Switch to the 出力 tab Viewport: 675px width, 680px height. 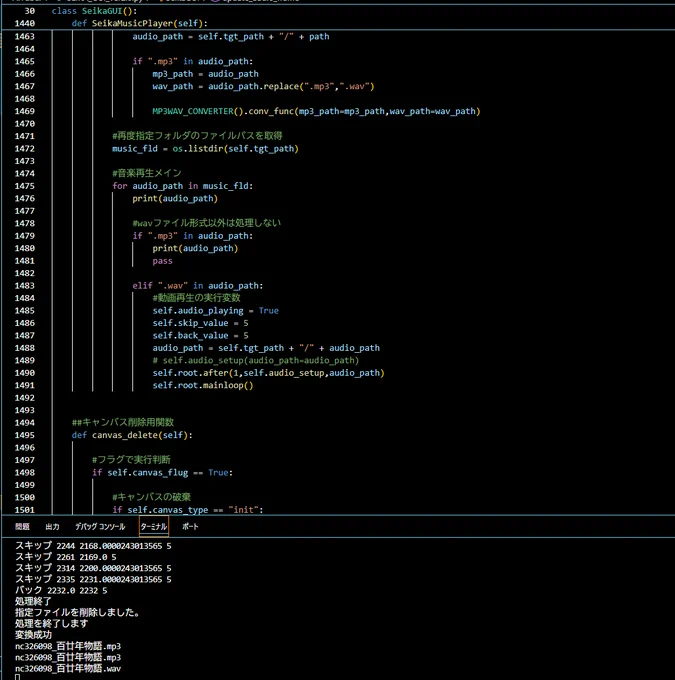(52, 526)
